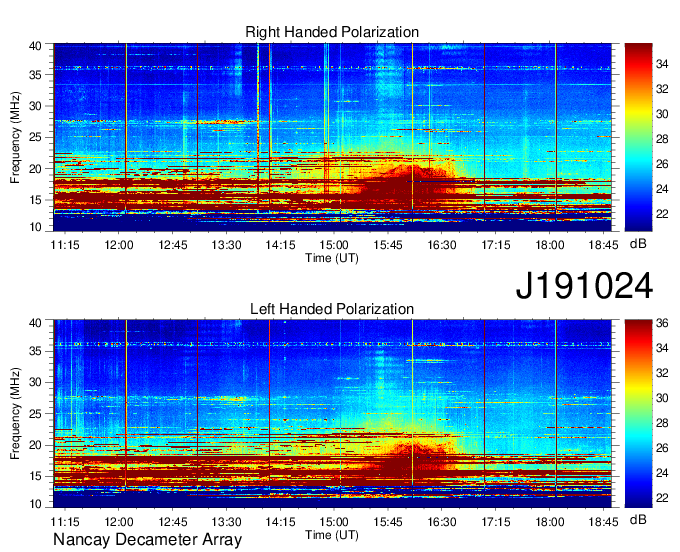Screen dimensions: 680x552
Task: Click the Right Handed spectrogram plot area
Action: point(332,137)
